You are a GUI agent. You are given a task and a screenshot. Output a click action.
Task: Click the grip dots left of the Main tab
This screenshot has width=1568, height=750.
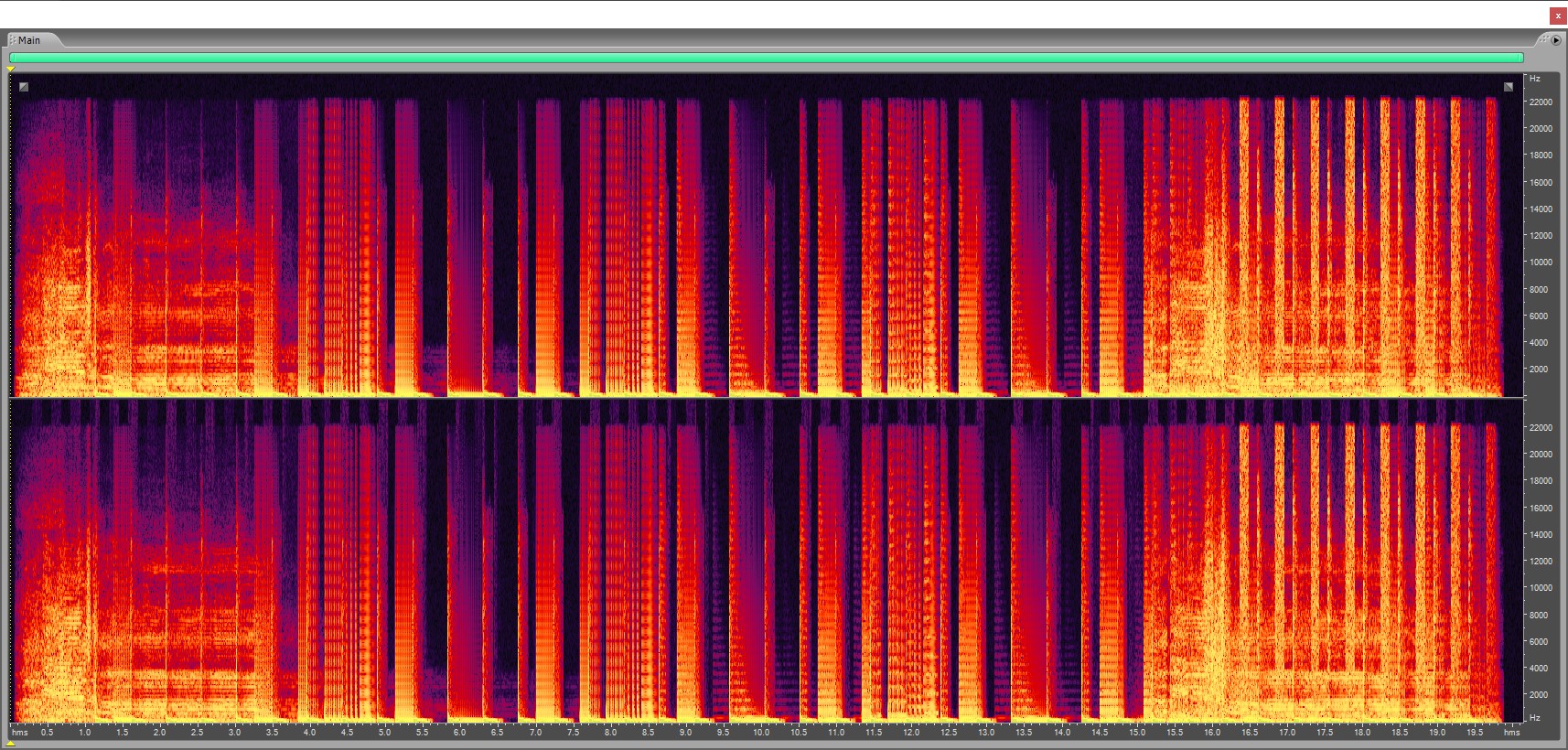point(13,40)
